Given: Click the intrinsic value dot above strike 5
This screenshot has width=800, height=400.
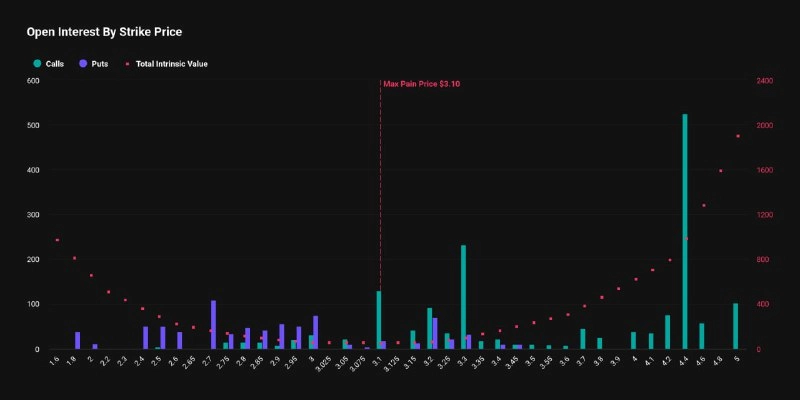Looking at the screenshot, I should click(x=738, y=136).
